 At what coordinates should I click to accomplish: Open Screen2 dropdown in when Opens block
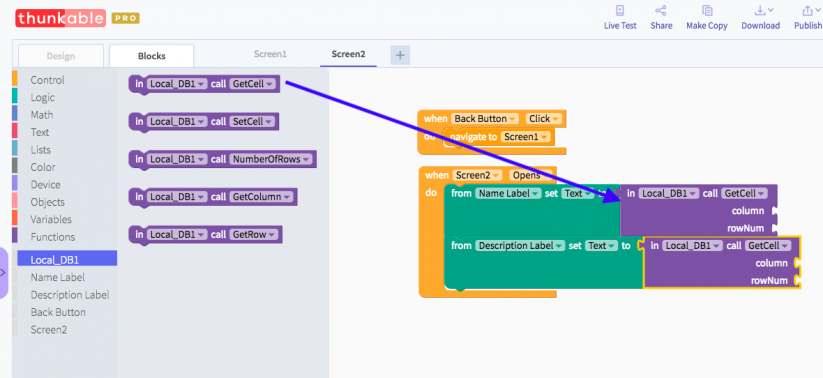point(478,175)
